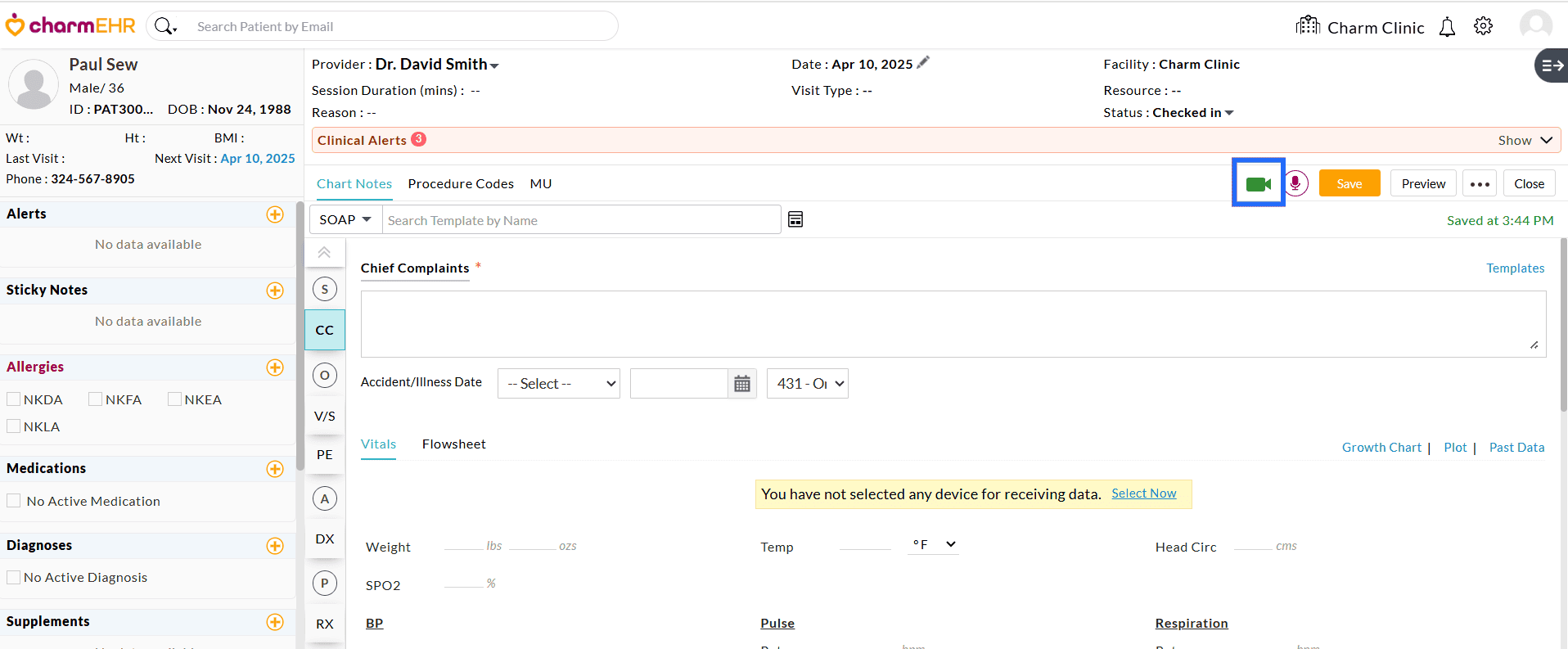Image resolution: width=1568 pixels, height=649 pixels.
Task: Expand the Accident/Illness Select dropdown
Action: pos(559,384)
